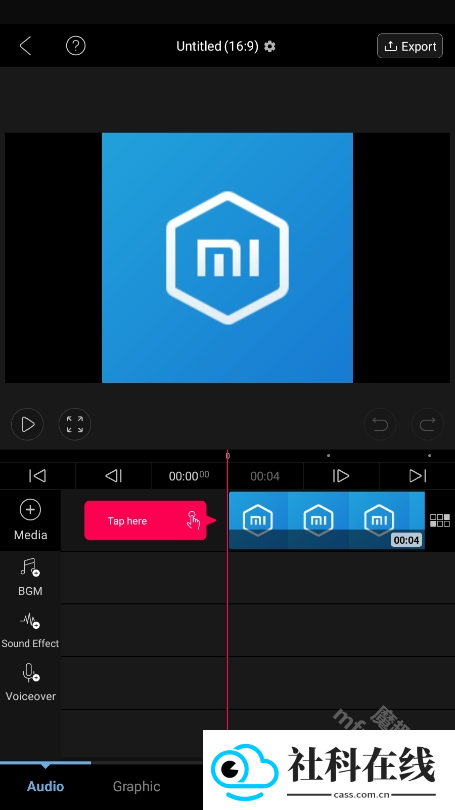Tap the 00:04 total duration readout
Image resolution: width=455 pixels, height=810 pixels.
pyautogui.click(x=265, y=476)
